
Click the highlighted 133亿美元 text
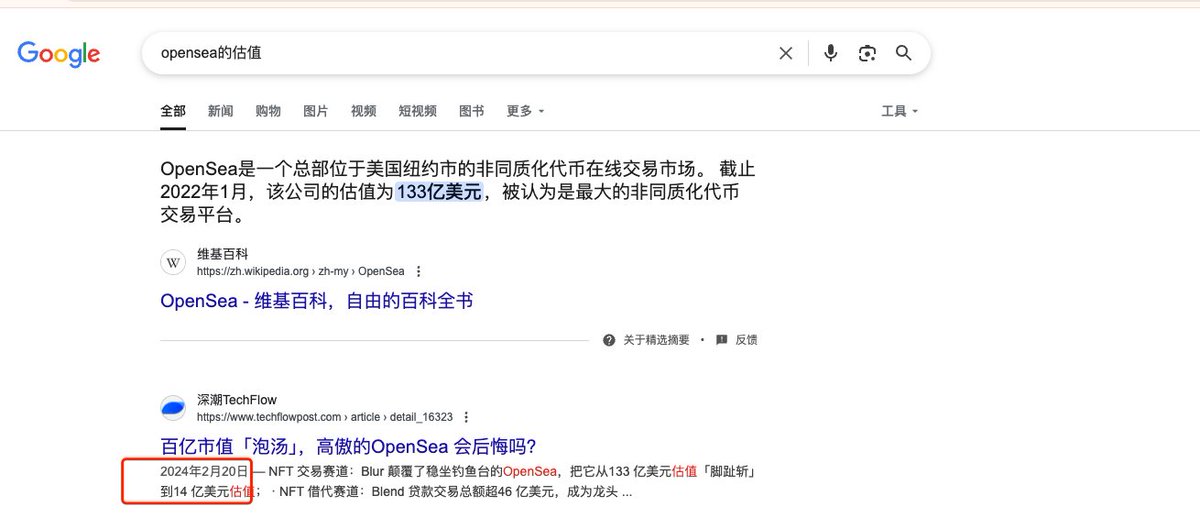point(439,192)
